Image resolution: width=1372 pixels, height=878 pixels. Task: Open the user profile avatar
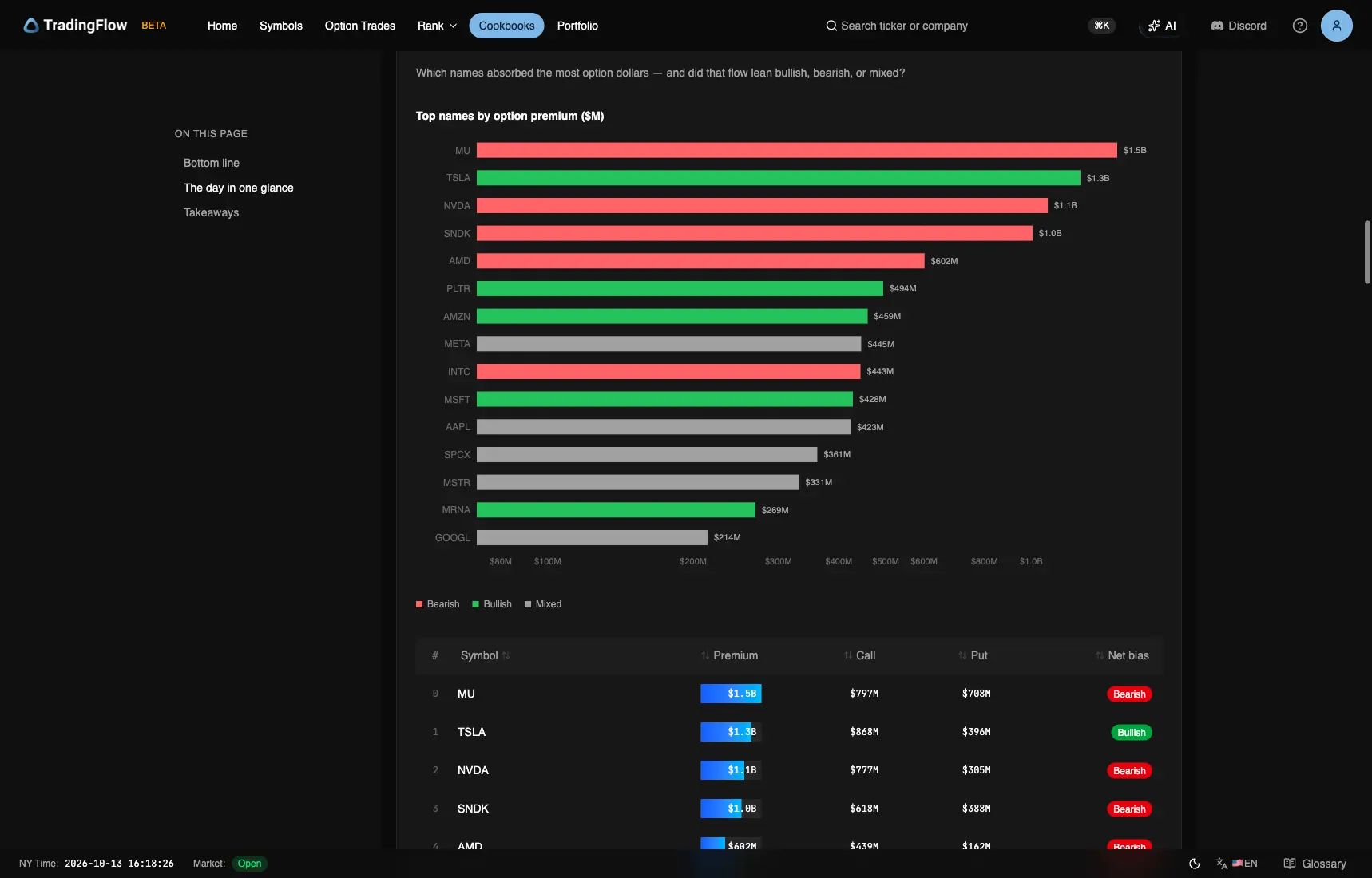(x=1337, y=26)
